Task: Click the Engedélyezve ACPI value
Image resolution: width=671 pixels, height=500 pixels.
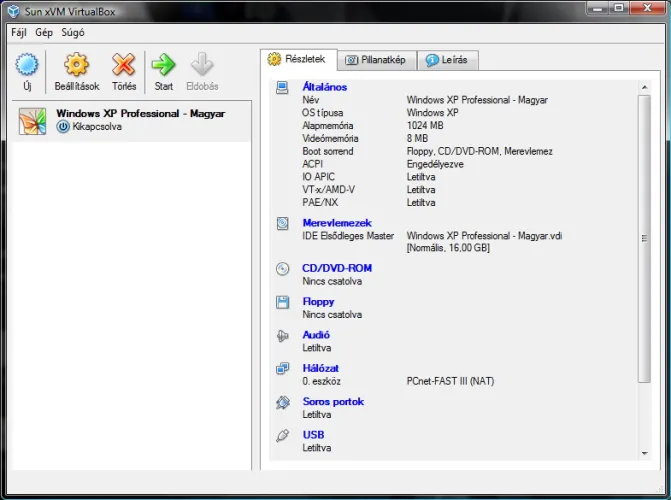Action: [435, 164]
